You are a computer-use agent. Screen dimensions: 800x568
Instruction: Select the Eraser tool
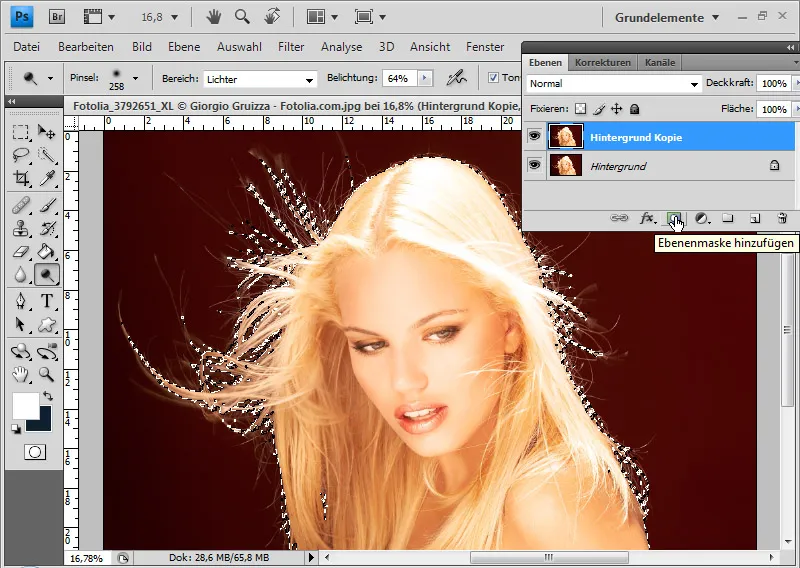(x=20, y=252)
